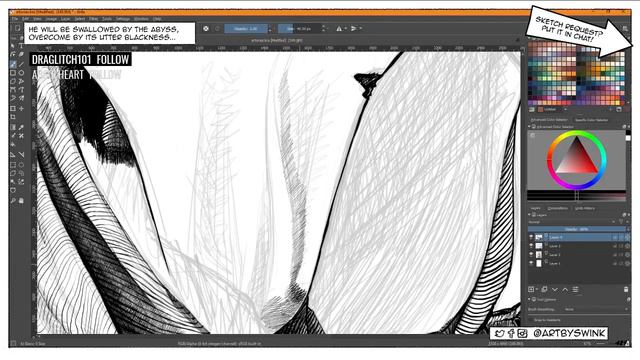Select the Fill bucket tool

[x=13, y=144]
